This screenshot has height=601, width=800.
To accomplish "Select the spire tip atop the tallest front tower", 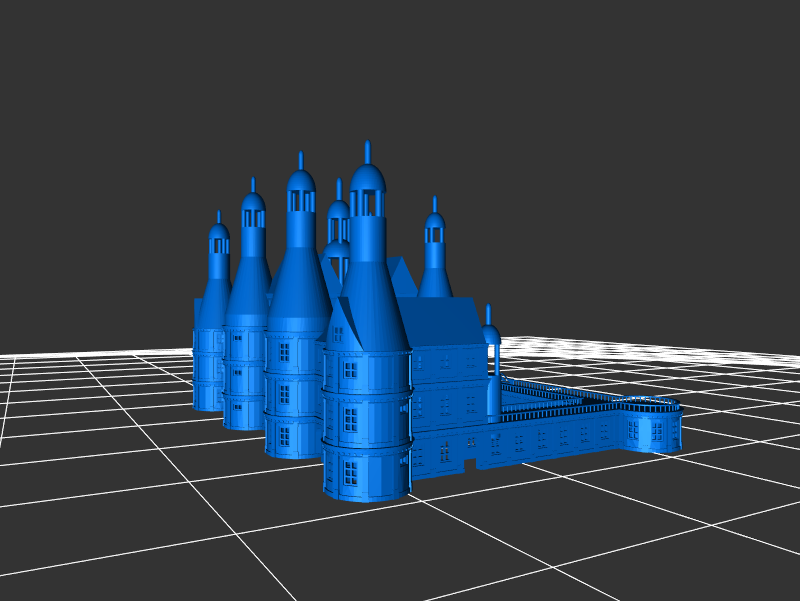I will point(368,150).
